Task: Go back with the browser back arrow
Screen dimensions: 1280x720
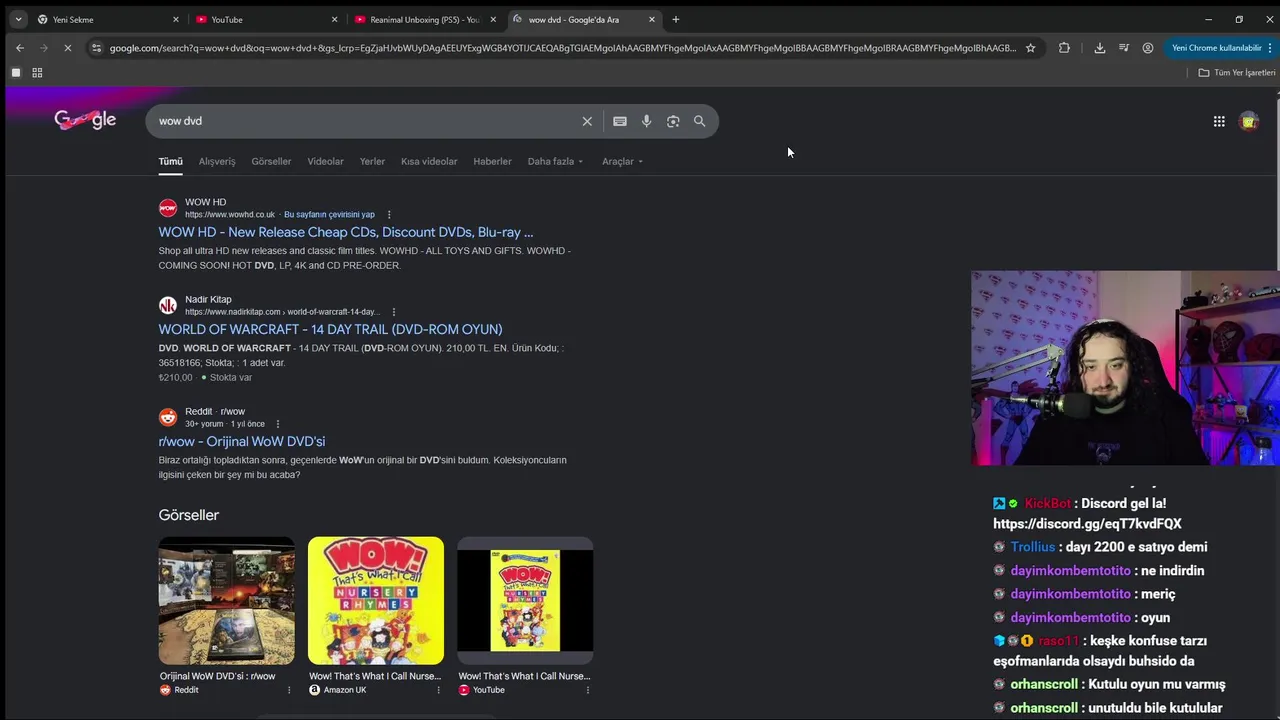Action: click(20, 48)
